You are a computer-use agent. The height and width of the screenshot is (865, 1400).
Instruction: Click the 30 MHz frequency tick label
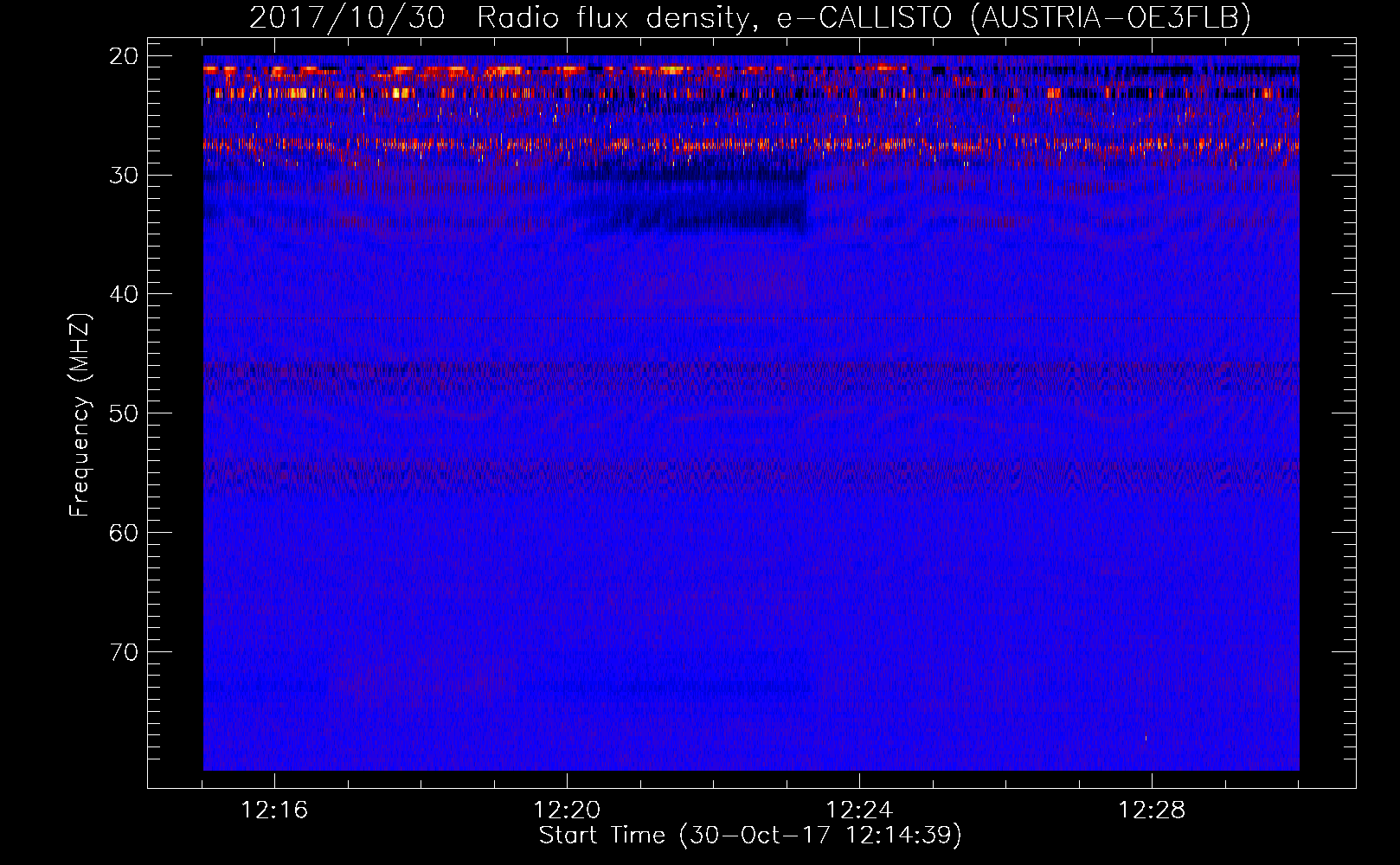pyautogui.click(x=125, y=175)
